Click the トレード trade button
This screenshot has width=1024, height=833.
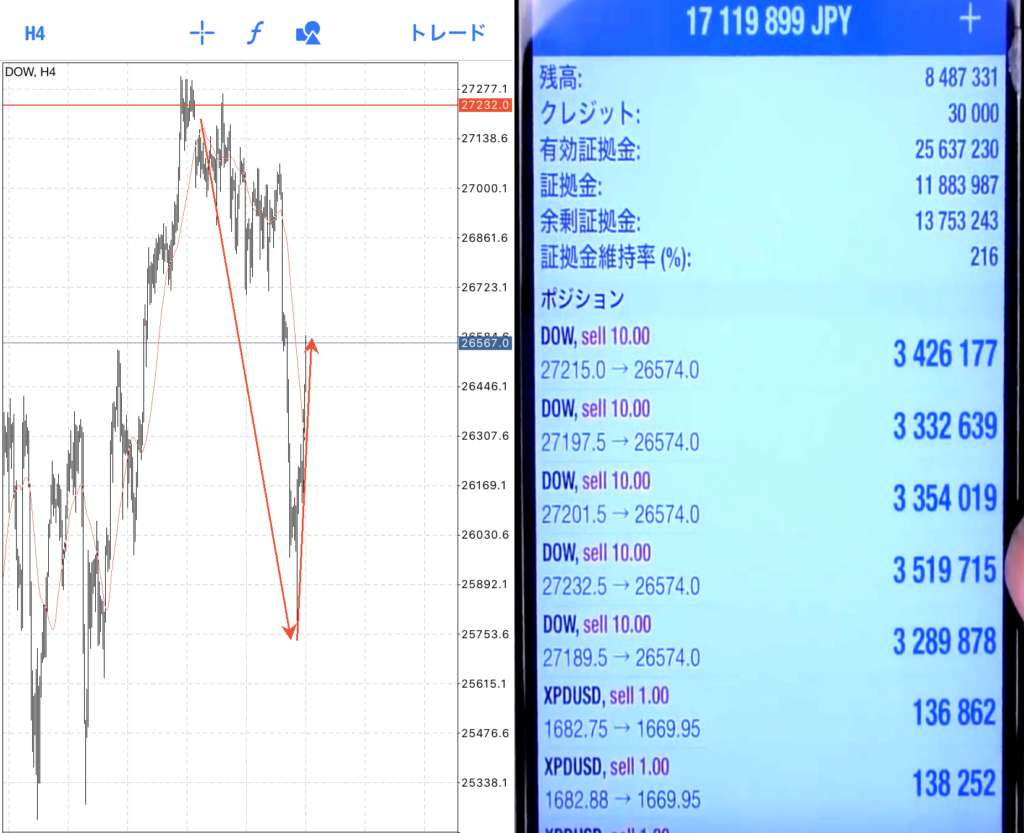pos(447,33)
